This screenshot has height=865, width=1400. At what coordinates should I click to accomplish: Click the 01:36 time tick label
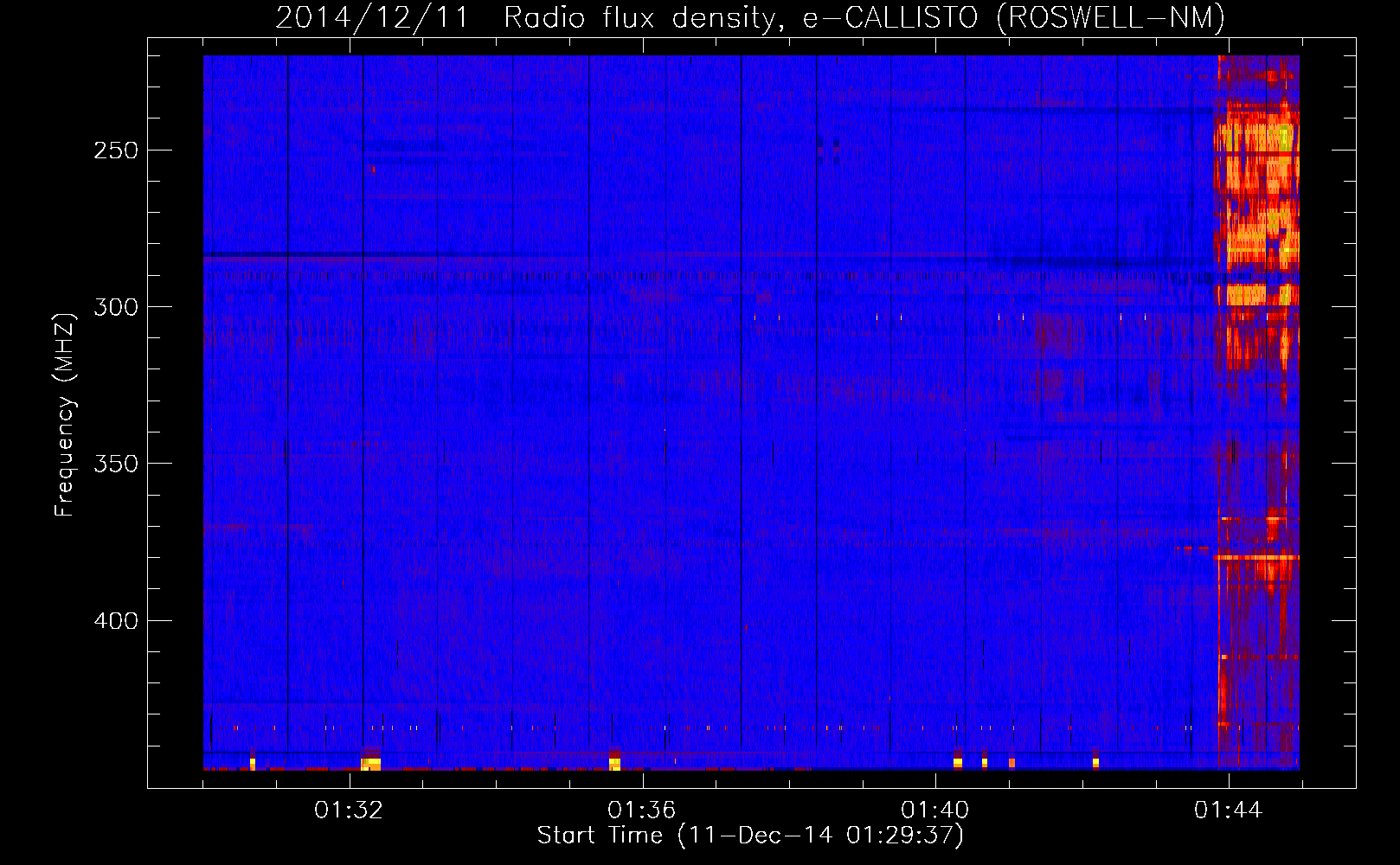641,811
